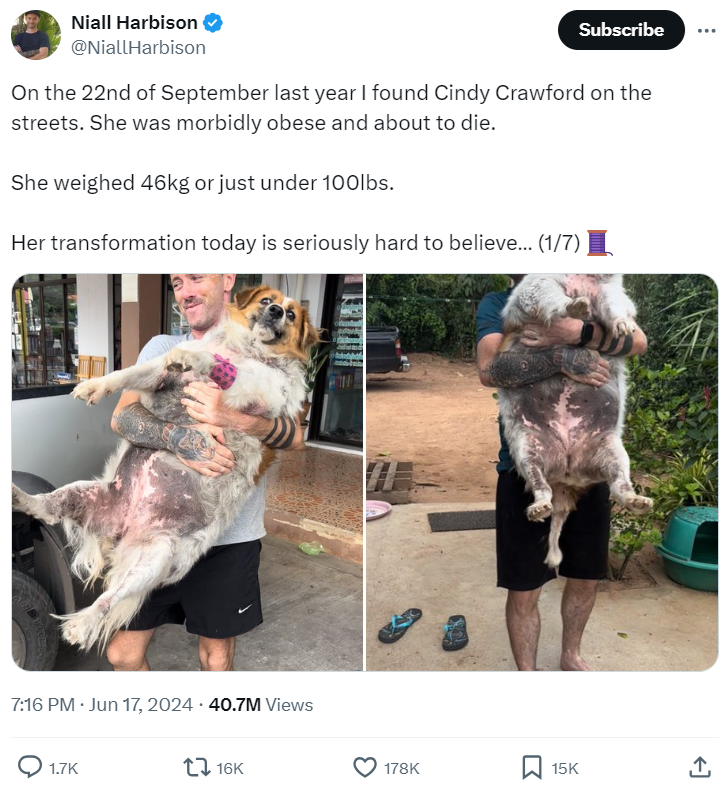Viewport: 727px width, 792px height.
Task: Click the 15K bookmarks count
Action: [564, 768]
